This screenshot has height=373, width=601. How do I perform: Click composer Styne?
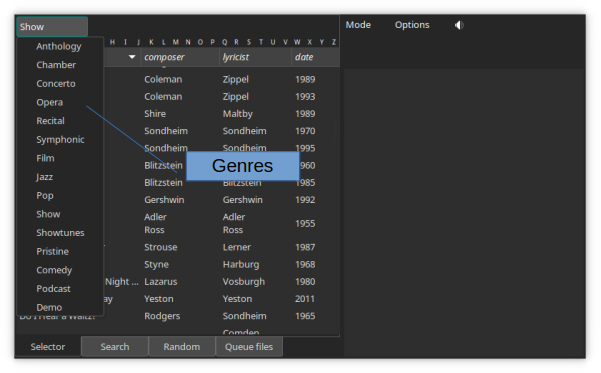156,265
